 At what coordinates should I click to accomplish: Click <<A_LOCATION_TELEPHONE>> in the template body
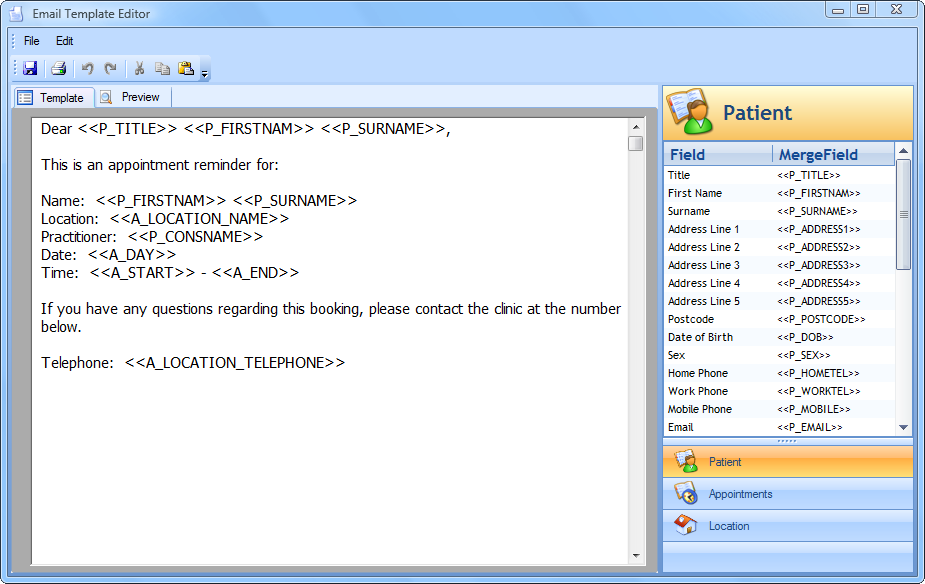235,363
